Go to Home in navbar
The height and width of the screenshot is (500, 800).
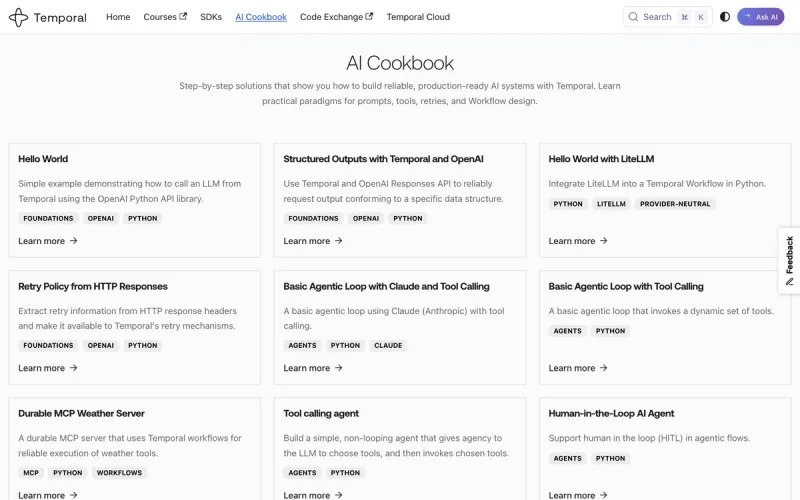click(x=118, y=17)
